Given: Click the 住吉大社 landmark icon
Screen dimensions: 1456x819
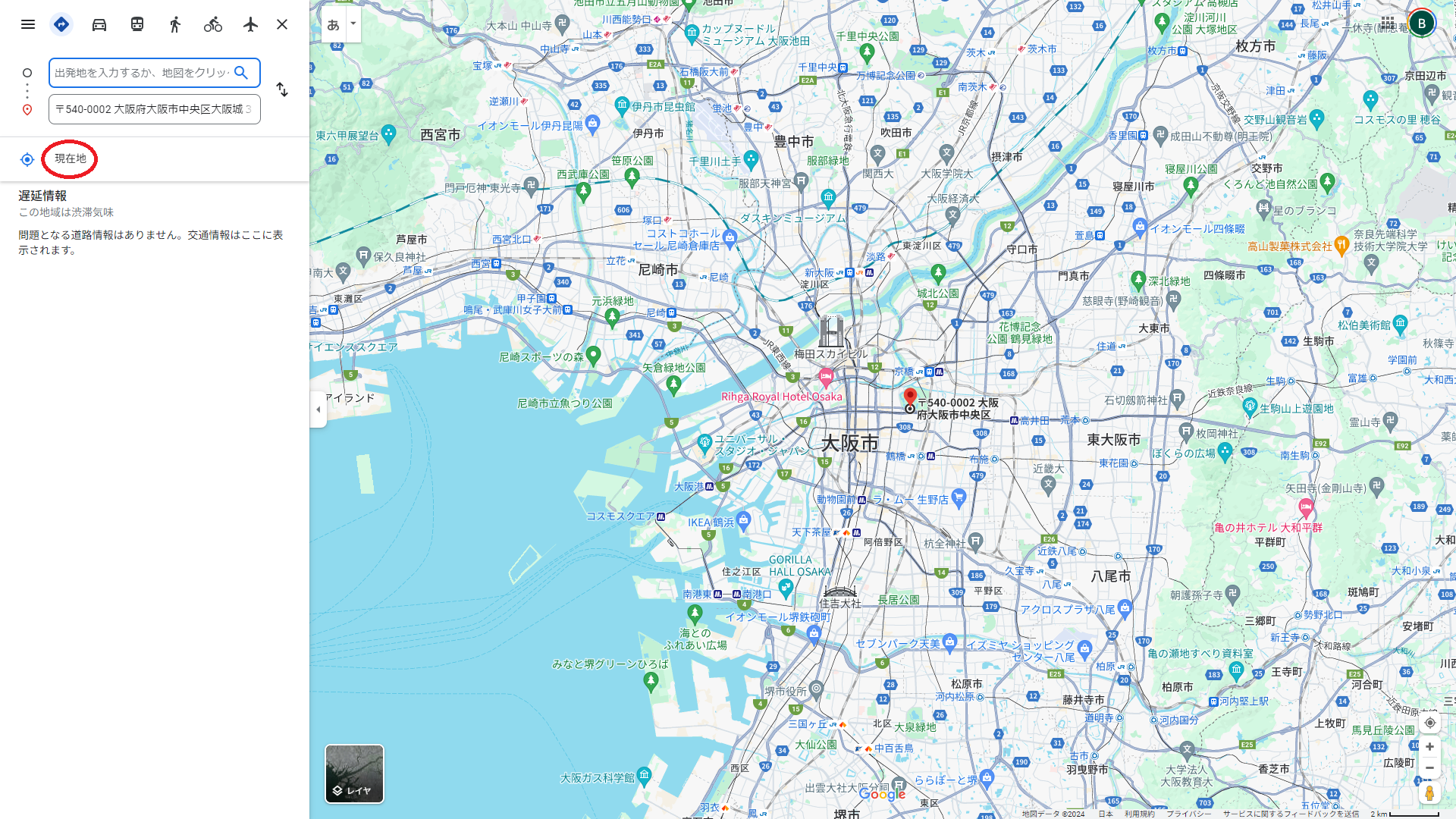Looking at the screenshot, I should (x=839, y=591).
